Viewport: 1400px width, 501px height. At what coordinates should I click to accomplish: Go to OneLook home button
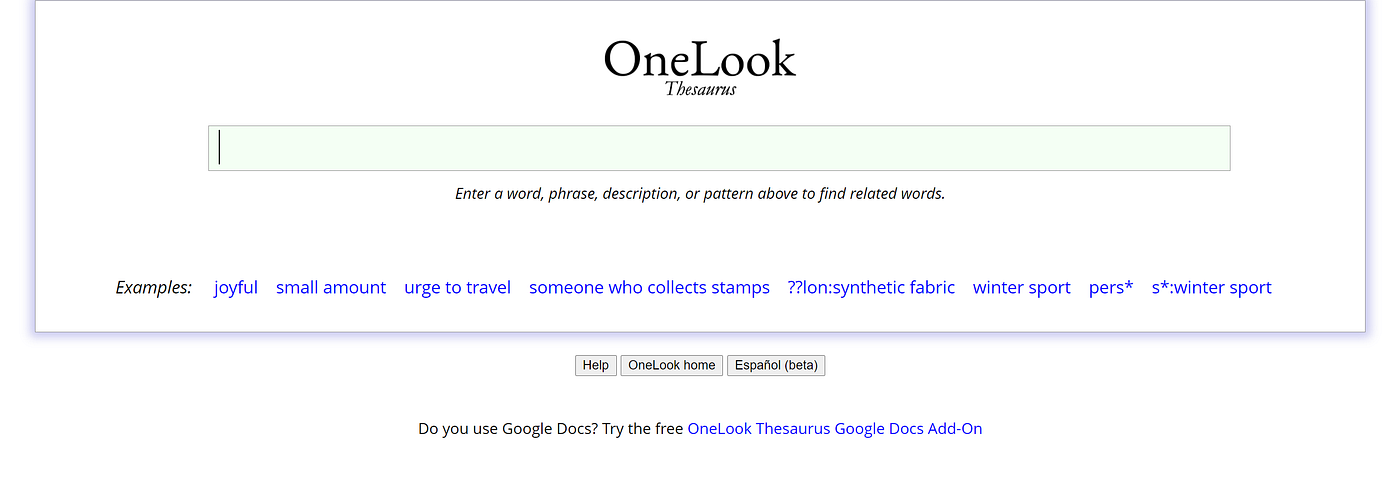(x=672, y=365)
